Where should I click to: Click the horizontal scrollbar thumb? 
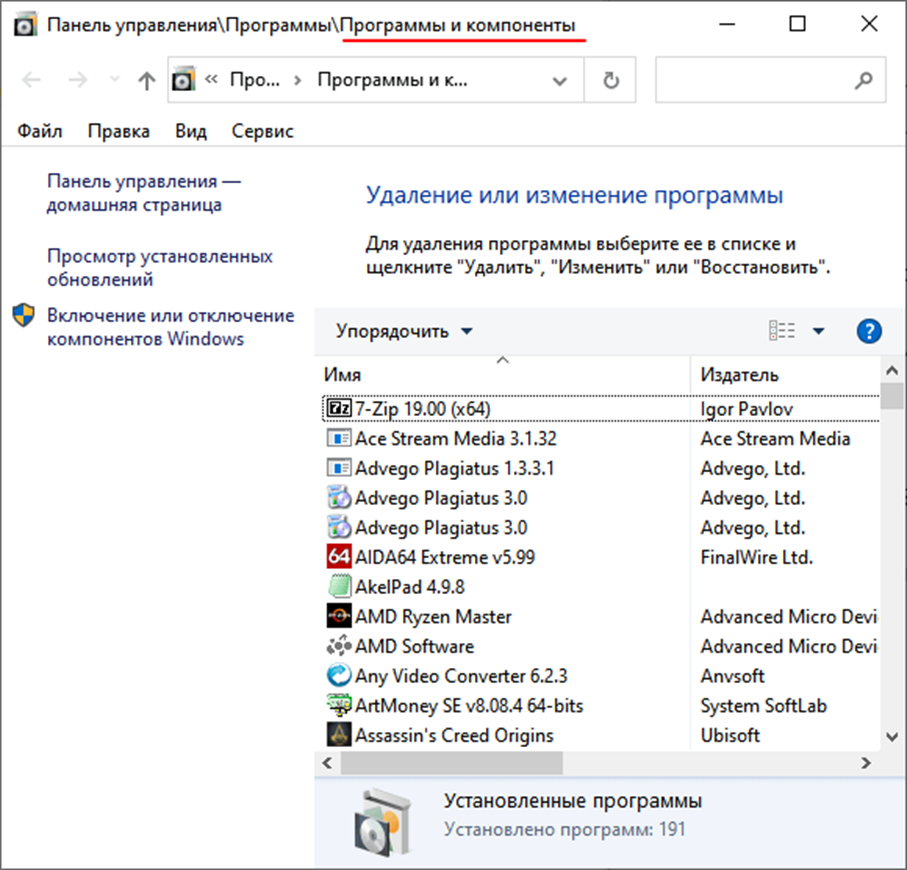pos(452,763)
